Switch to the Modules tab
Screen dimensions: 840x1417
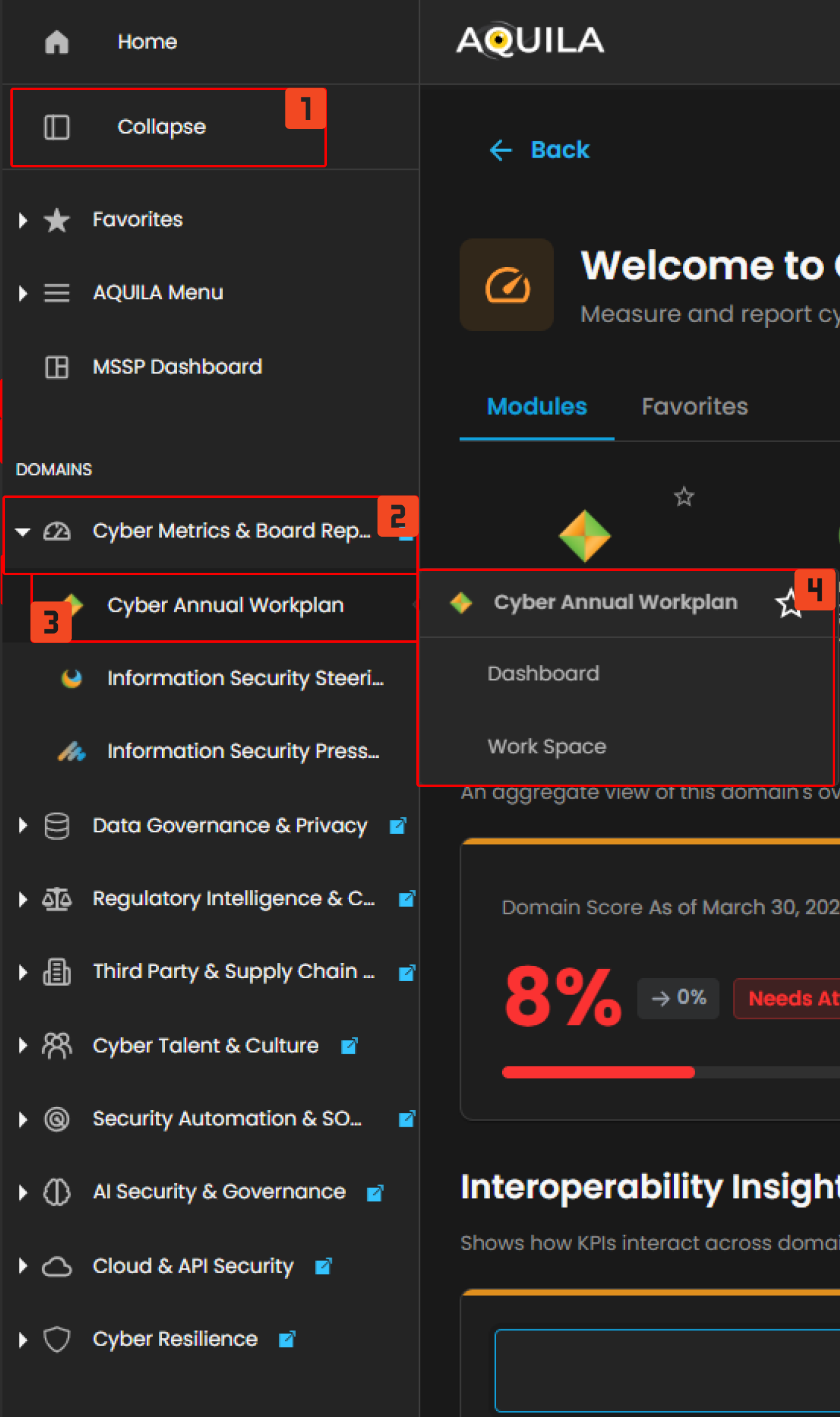(x=537, y=407)
